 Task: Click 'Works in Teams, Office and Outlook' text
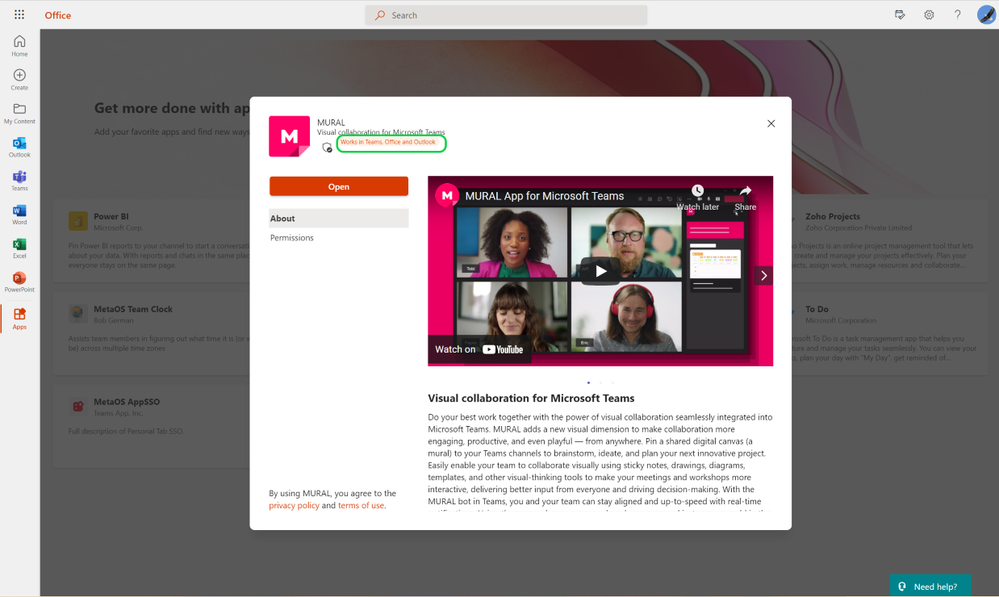tap(388, 142)
